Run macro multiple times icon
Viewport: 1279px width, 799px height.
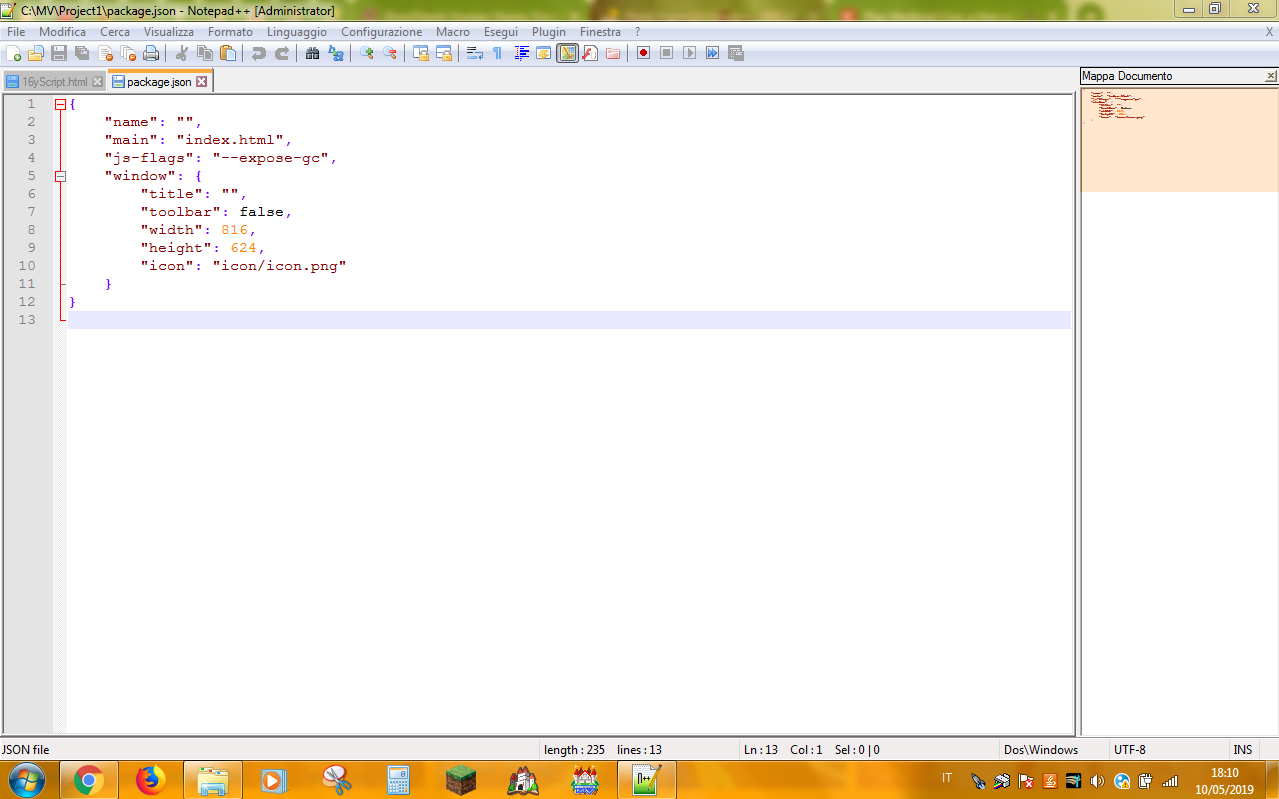click(713, 53)
